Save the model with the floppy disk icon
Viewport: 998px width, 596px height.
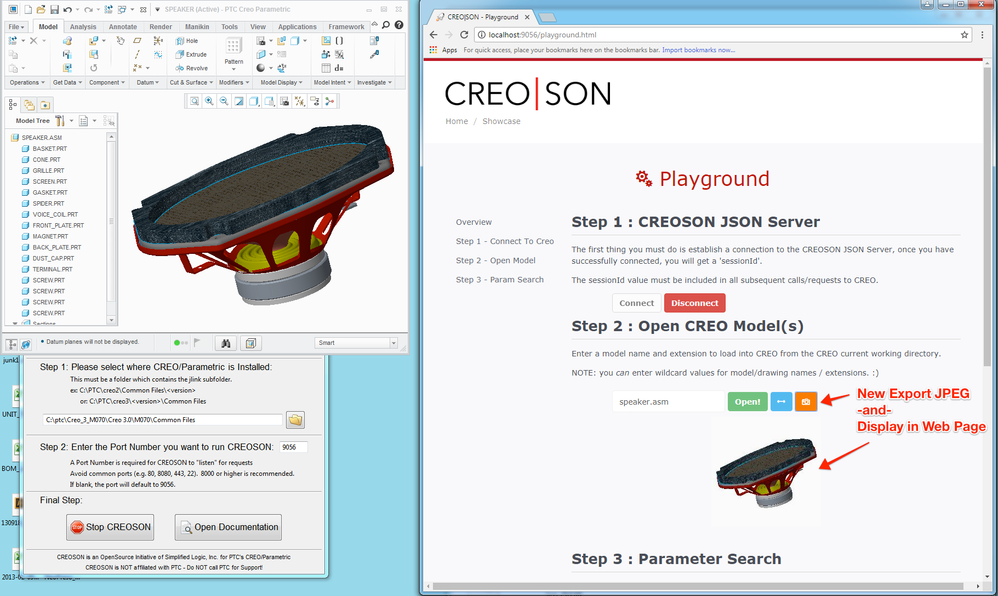(55, 10)
